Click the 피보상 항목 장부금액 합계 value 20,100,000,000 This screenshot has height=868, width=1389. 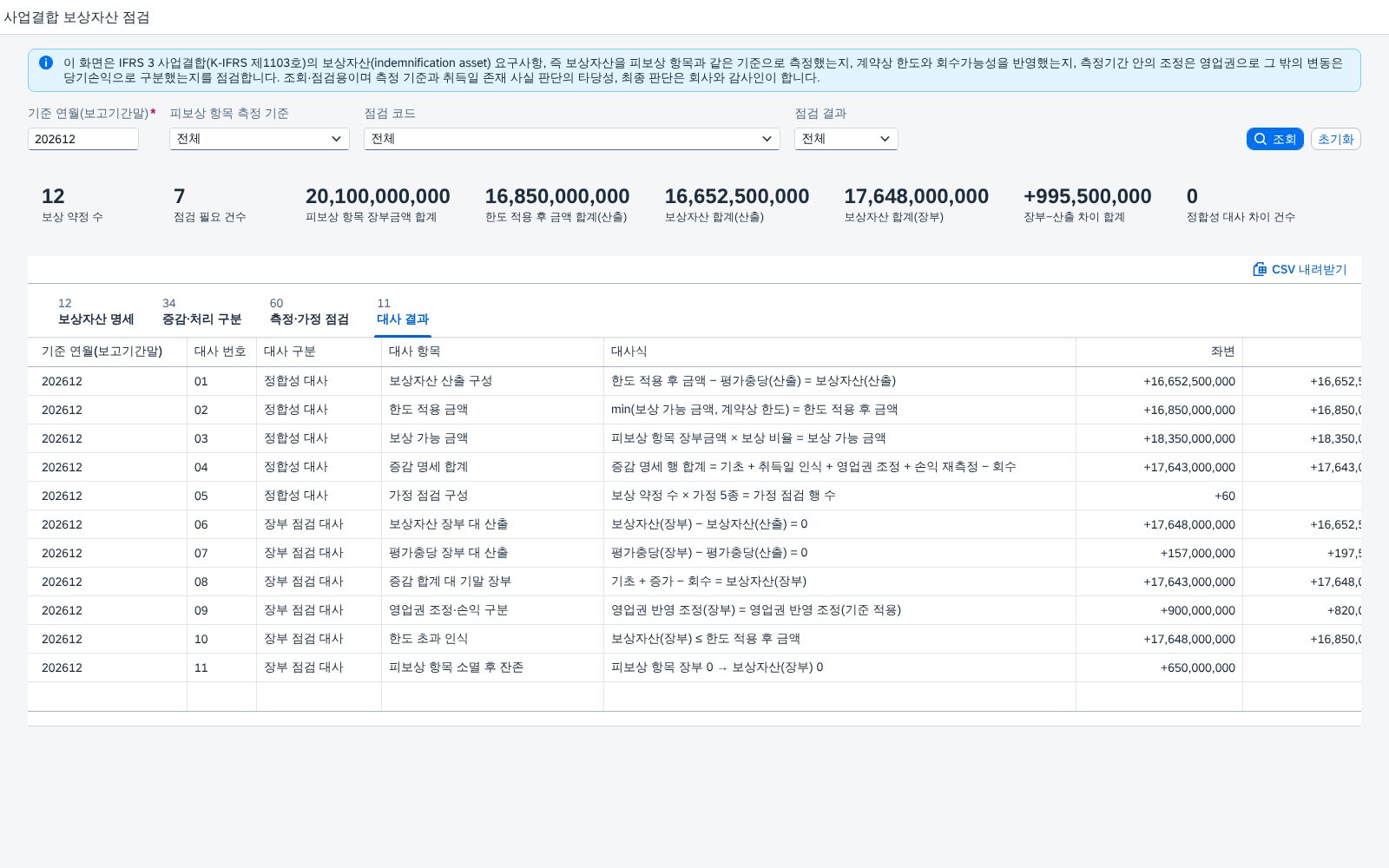point(378,196)
